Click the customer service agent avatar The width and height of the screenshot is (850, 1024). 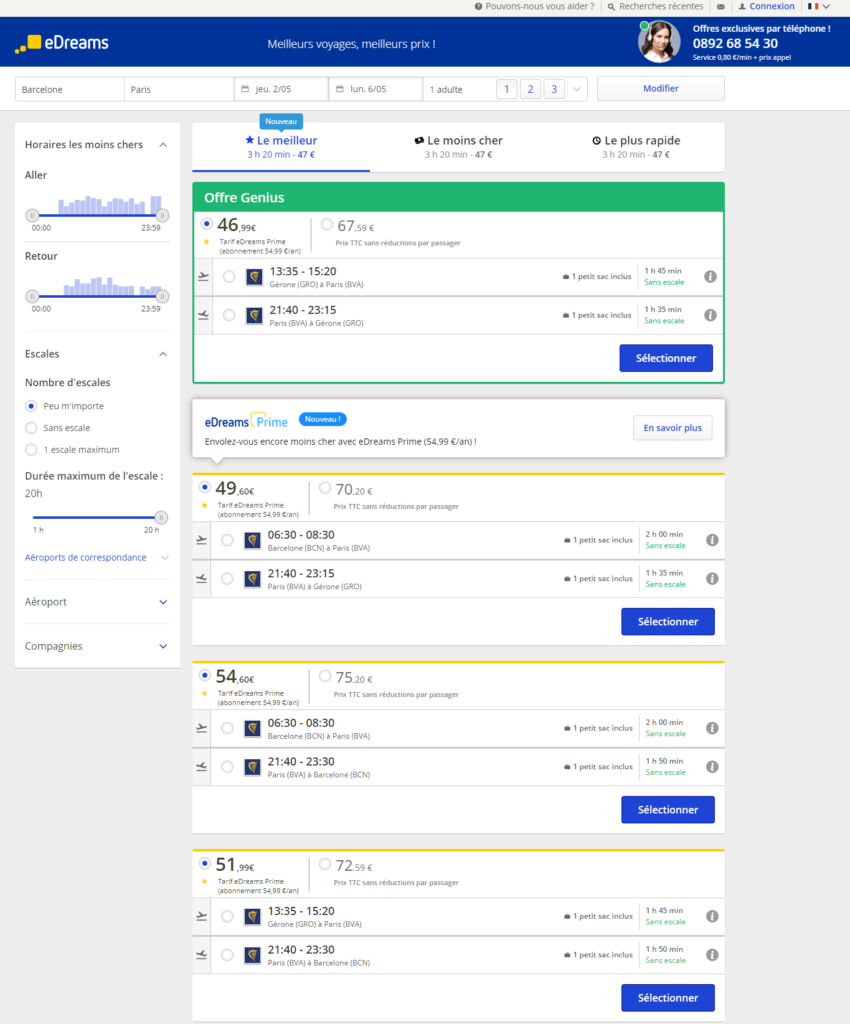pos(659,42)
